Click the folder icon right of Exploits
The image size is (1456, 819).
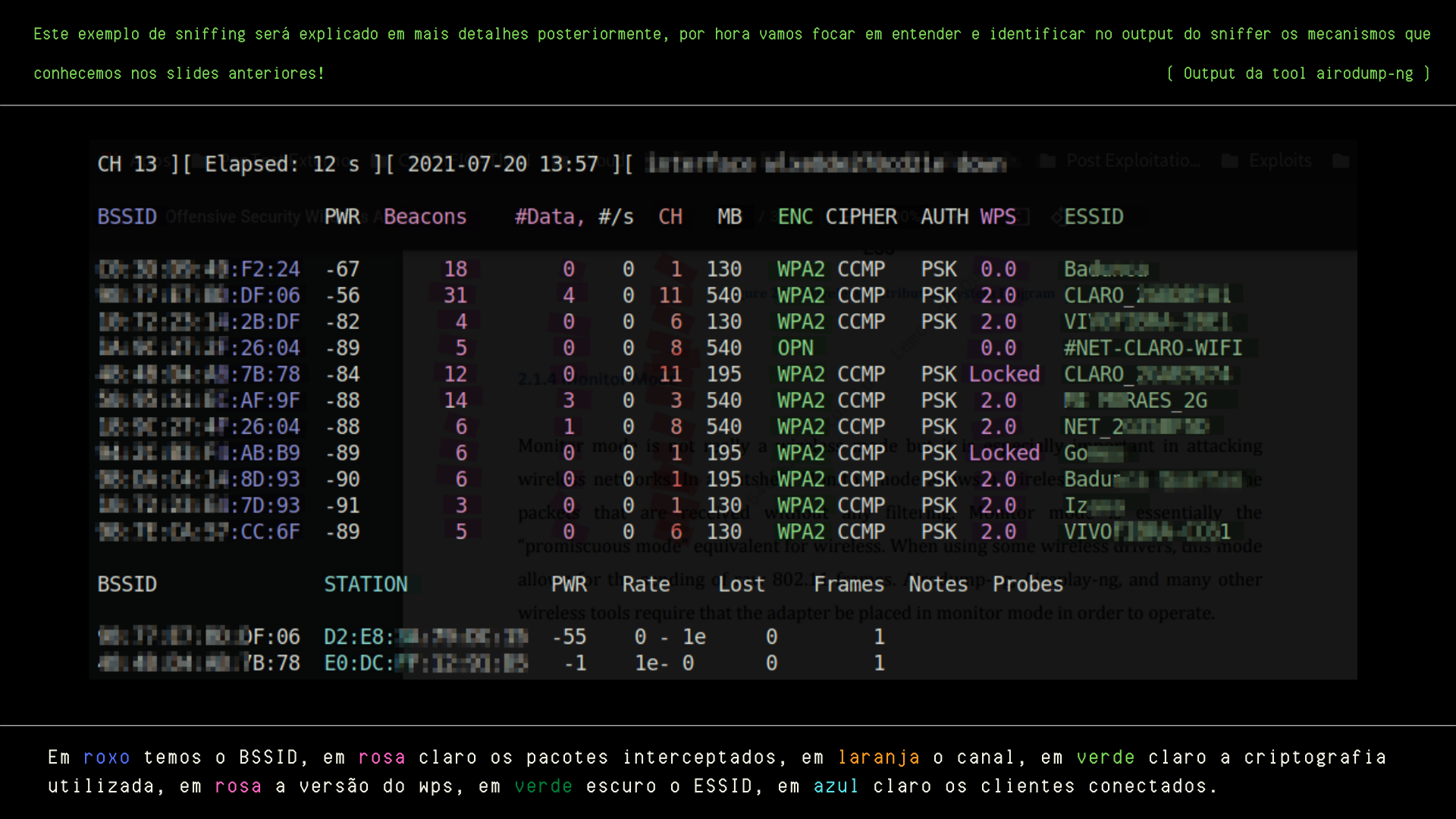1342,161
